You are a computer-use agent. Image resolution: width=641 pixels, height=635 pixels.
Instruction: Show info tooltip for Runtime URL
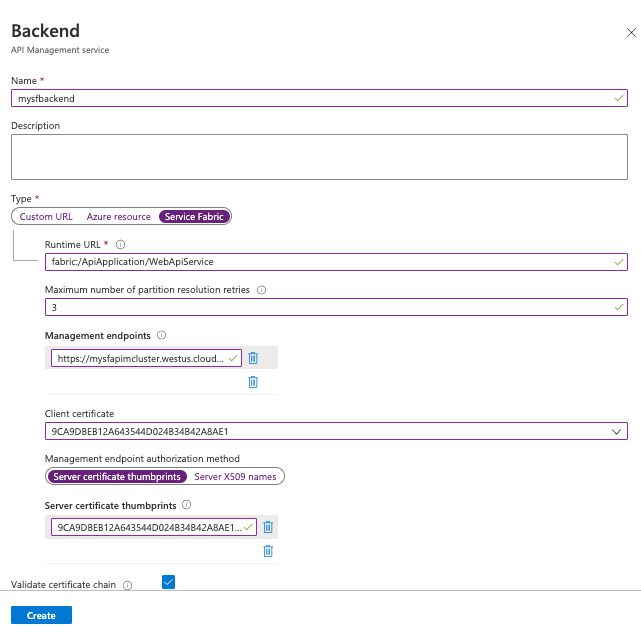tap(120, 244)
